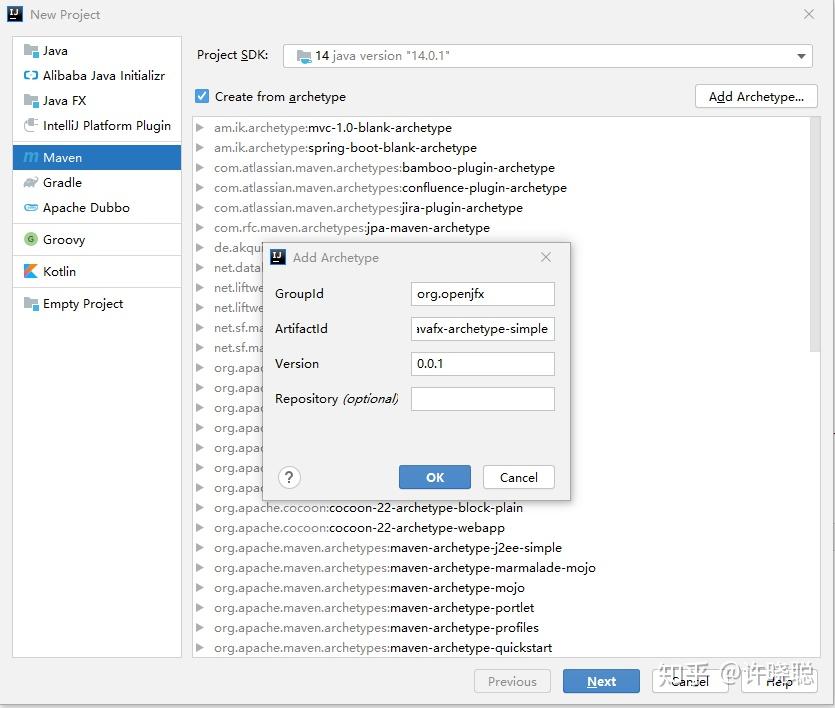Select Alibaba Java Initializr project type

(x=96, y=76)
